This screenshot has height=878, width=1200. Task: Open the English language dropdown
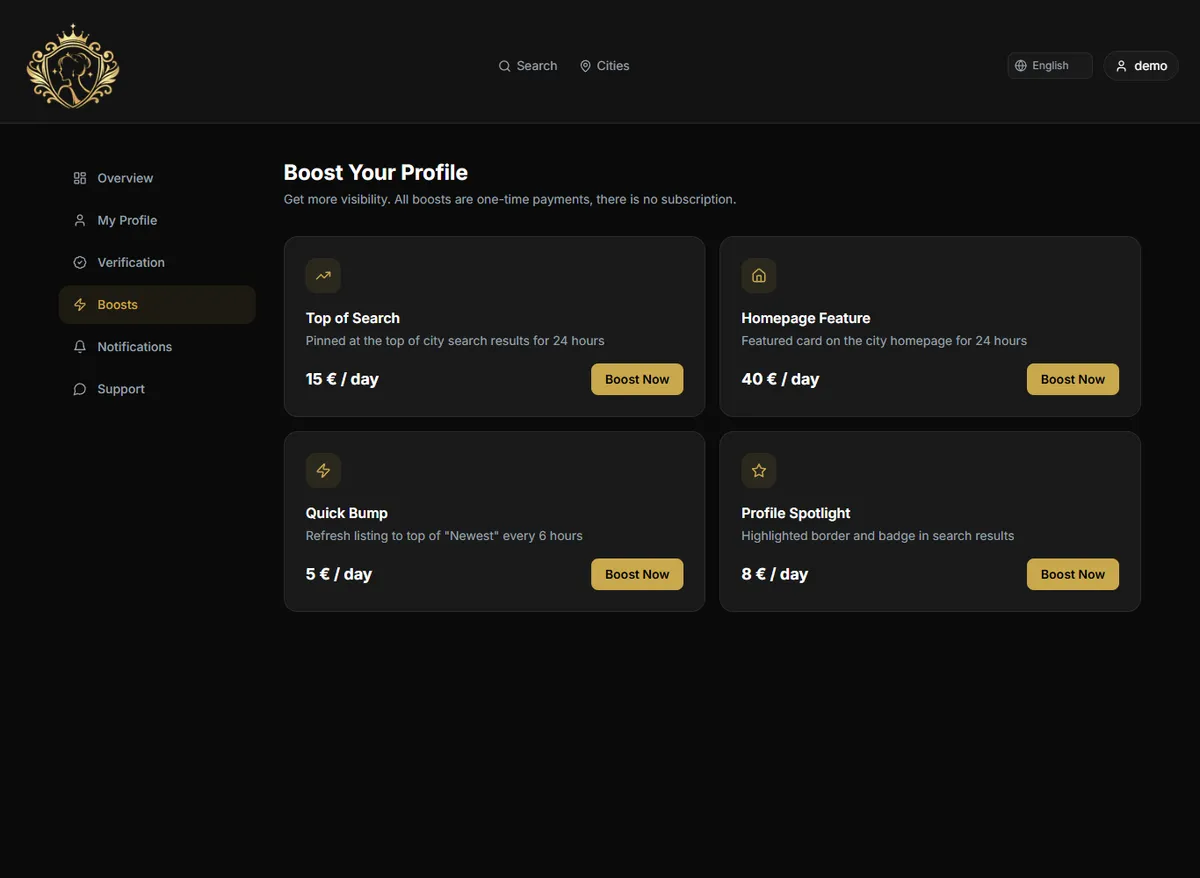coord(1050,66)
